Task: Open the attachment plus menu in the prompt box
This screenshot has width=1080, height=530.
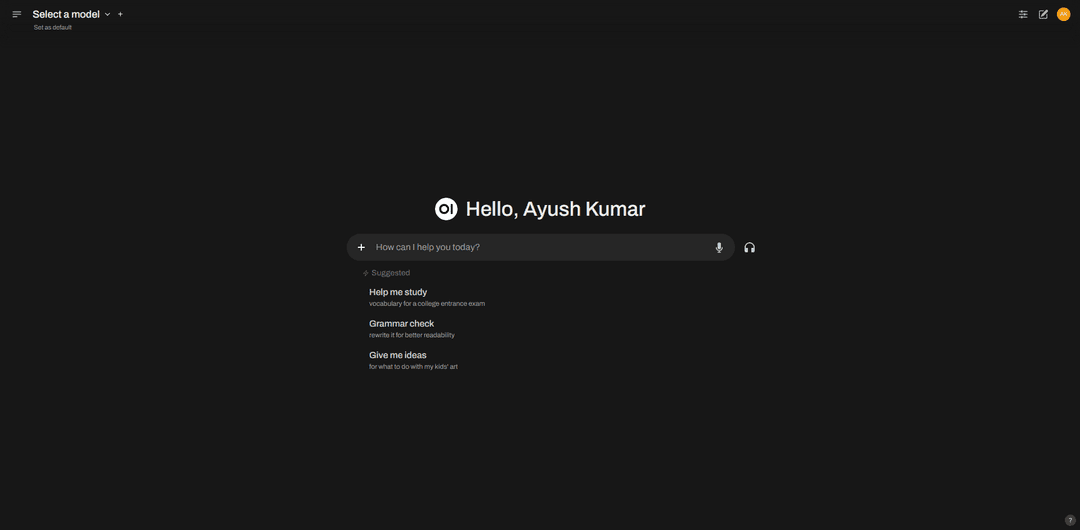Action: click(x=362, y=247)
